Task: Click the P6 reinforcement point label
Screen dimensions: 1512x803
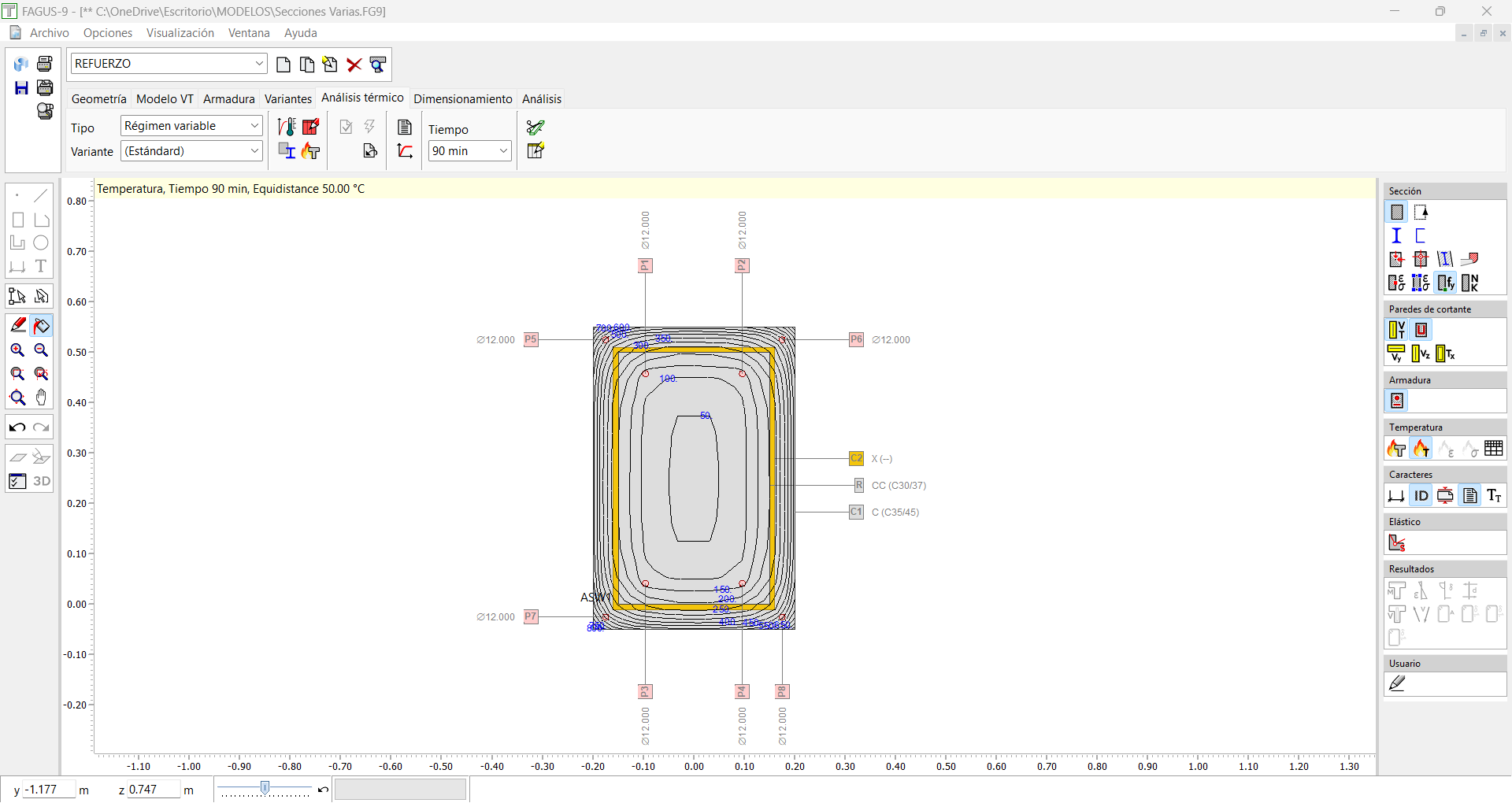Action: click(x=856, y=340)
